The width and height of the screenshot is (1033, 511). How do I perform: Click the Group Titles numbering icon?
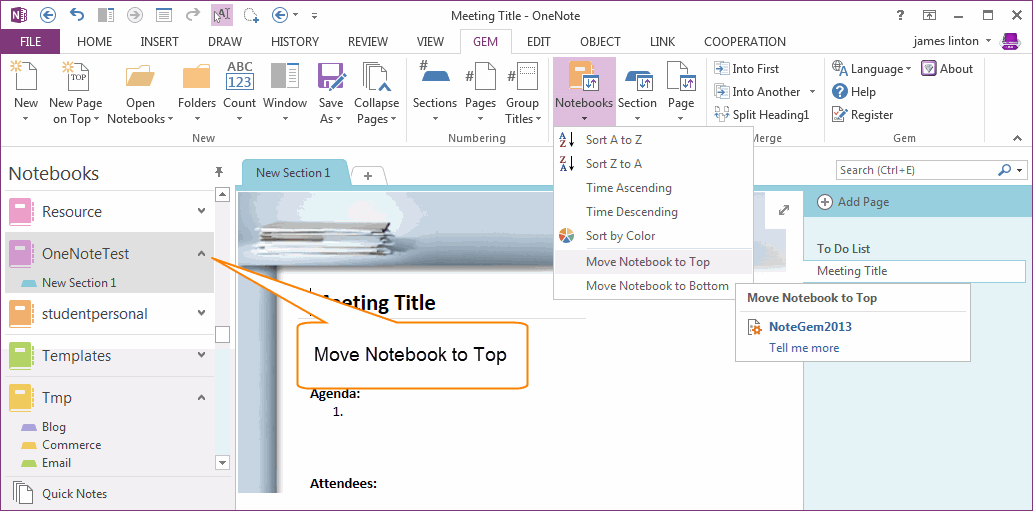click(x=522, y=78)
